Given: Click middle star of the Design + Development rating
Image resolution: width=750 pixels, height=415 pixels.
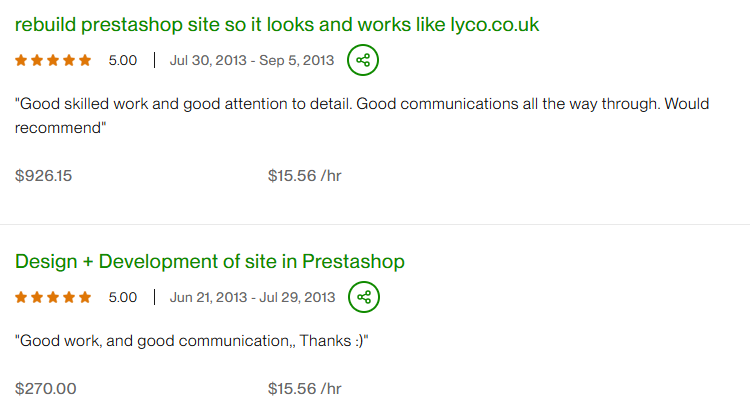Looking at the screenshot, I should tap(53, 297).
